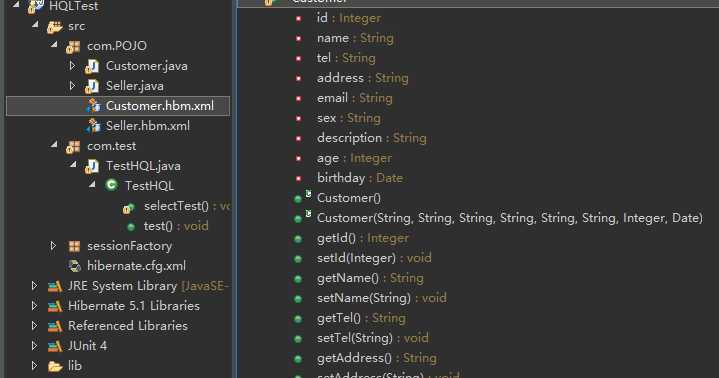Collapse the src folder arrow
This screenshot has width=719, height=378.
coord(35,25)
